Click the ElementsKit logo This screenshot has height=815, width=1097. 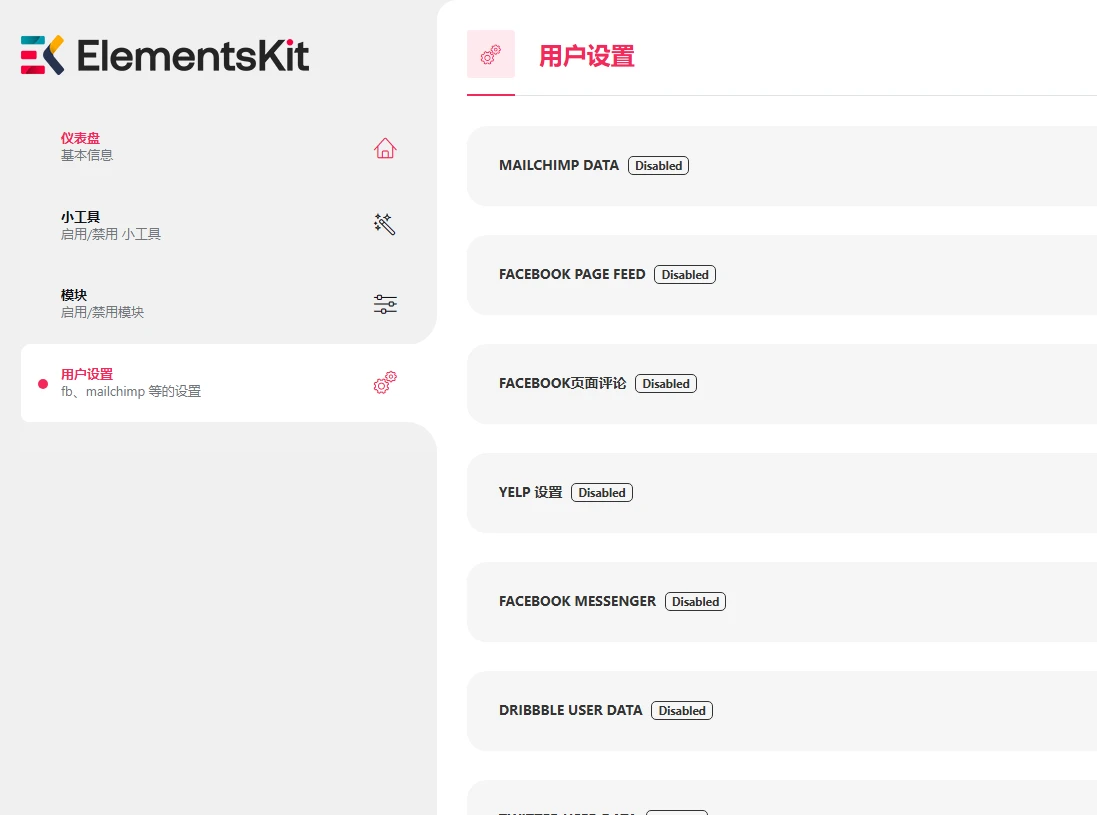(x=165, y=55)
